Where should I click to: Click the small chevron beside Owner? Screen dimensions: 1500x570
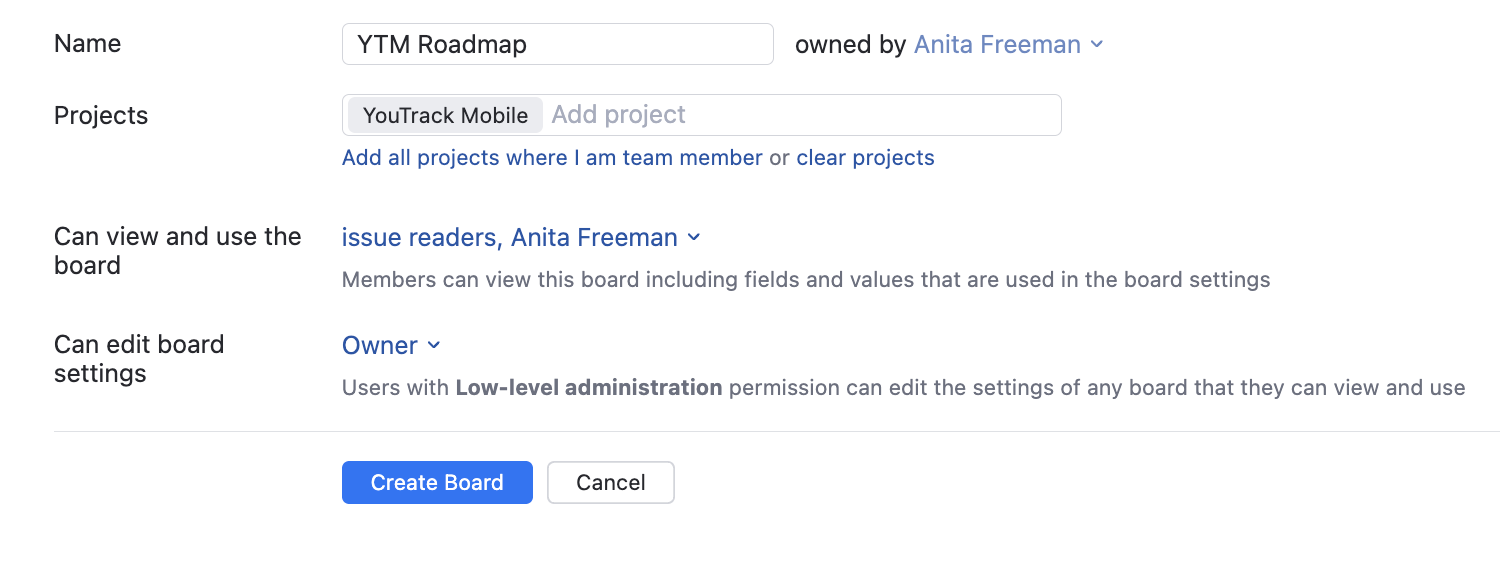(434, 345)
